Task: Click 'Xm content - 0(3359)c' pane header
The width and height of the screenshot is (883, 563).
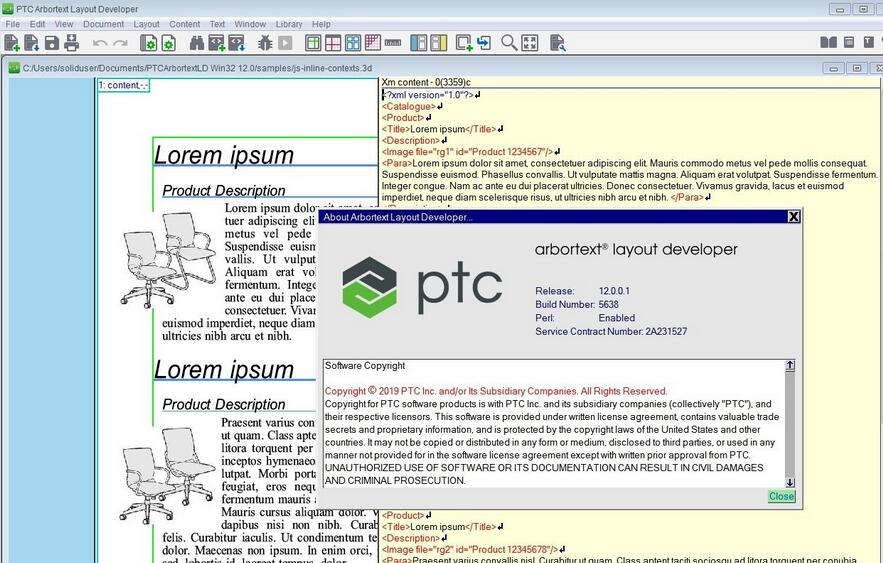Action: coord(426,82)
